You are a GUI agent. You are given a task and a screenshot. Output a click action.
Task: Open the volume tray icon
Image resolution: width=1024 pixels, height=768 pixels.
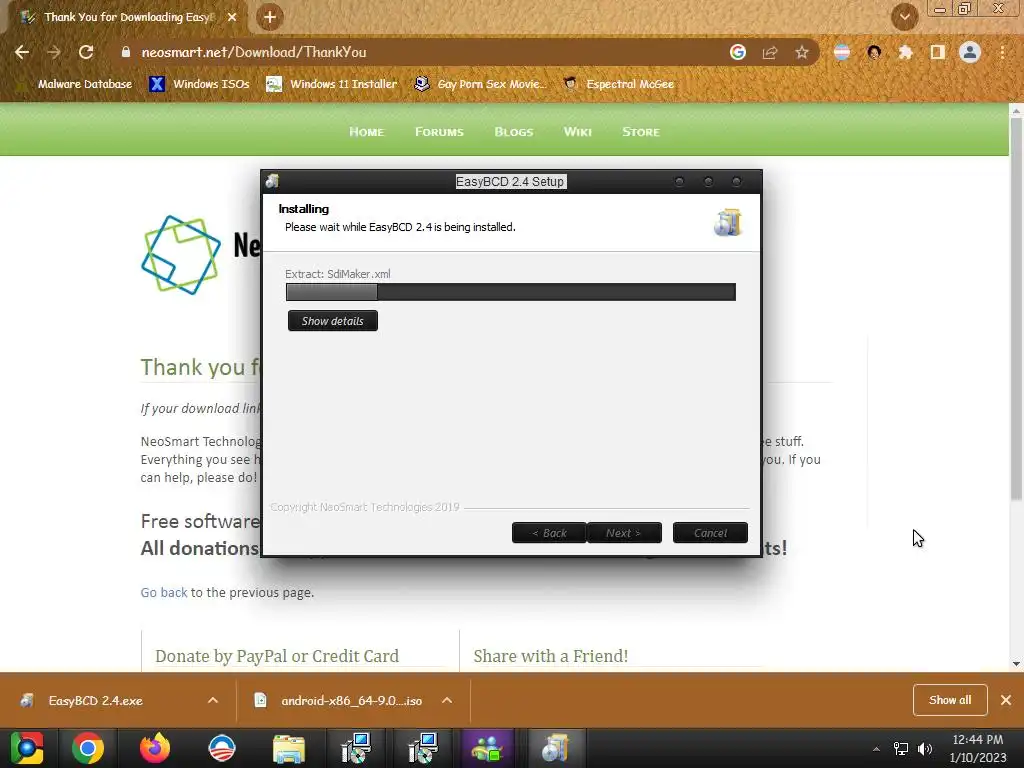pyautogui.click(x=925, y=749)
